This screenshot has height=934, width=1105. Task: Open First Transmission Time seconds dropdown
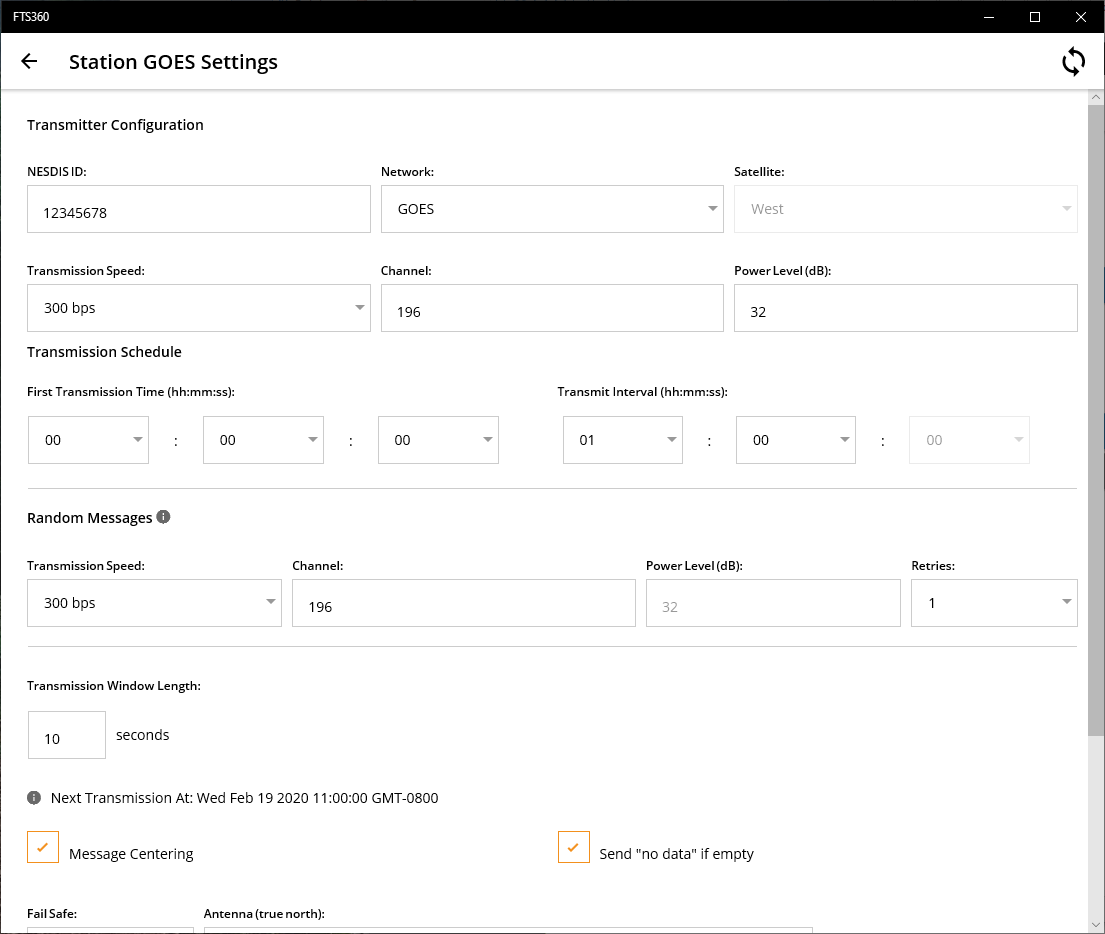(438, 440)
